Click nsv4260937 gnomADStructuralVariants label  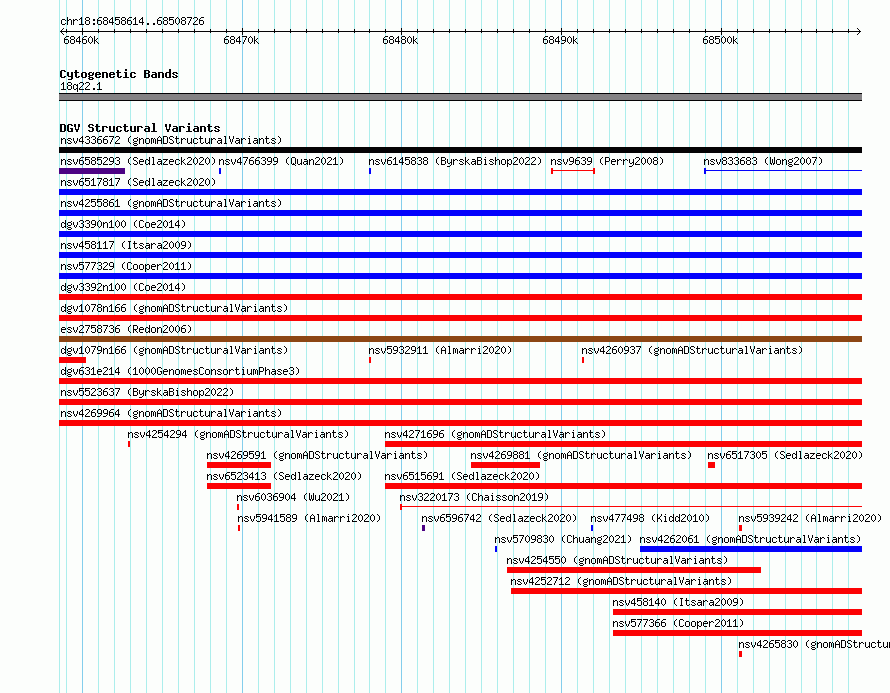pyautogui.click(x=692, y=350)
